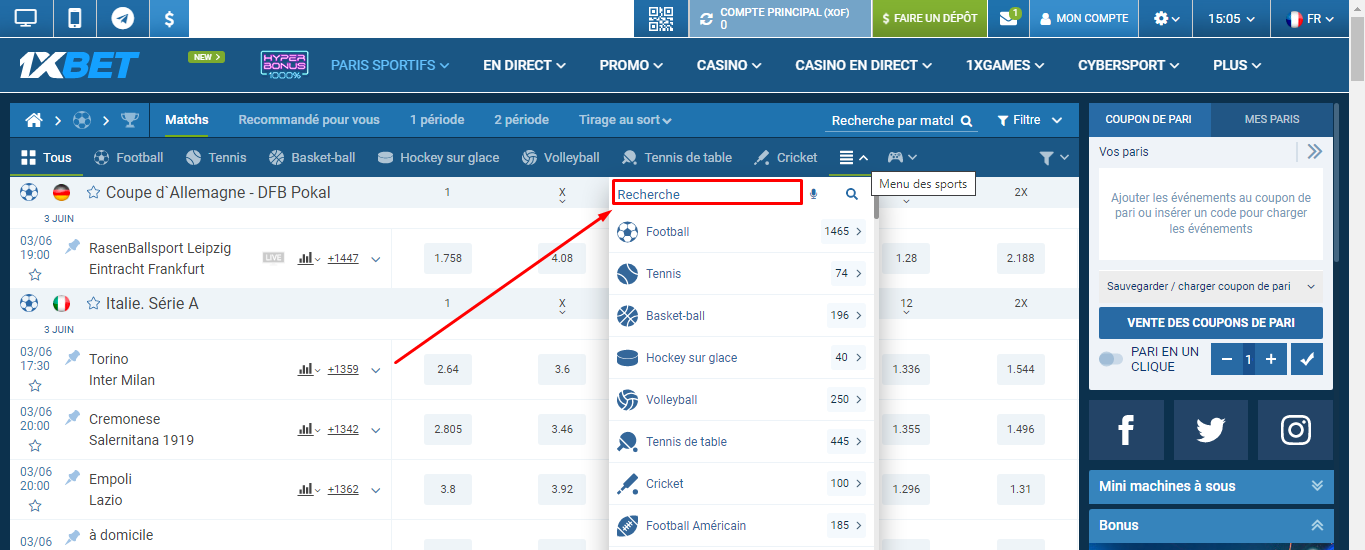The image size is (1365, 550).
Task: Expand the Paris Sportifs dropdown
Action: coord(390,65)
